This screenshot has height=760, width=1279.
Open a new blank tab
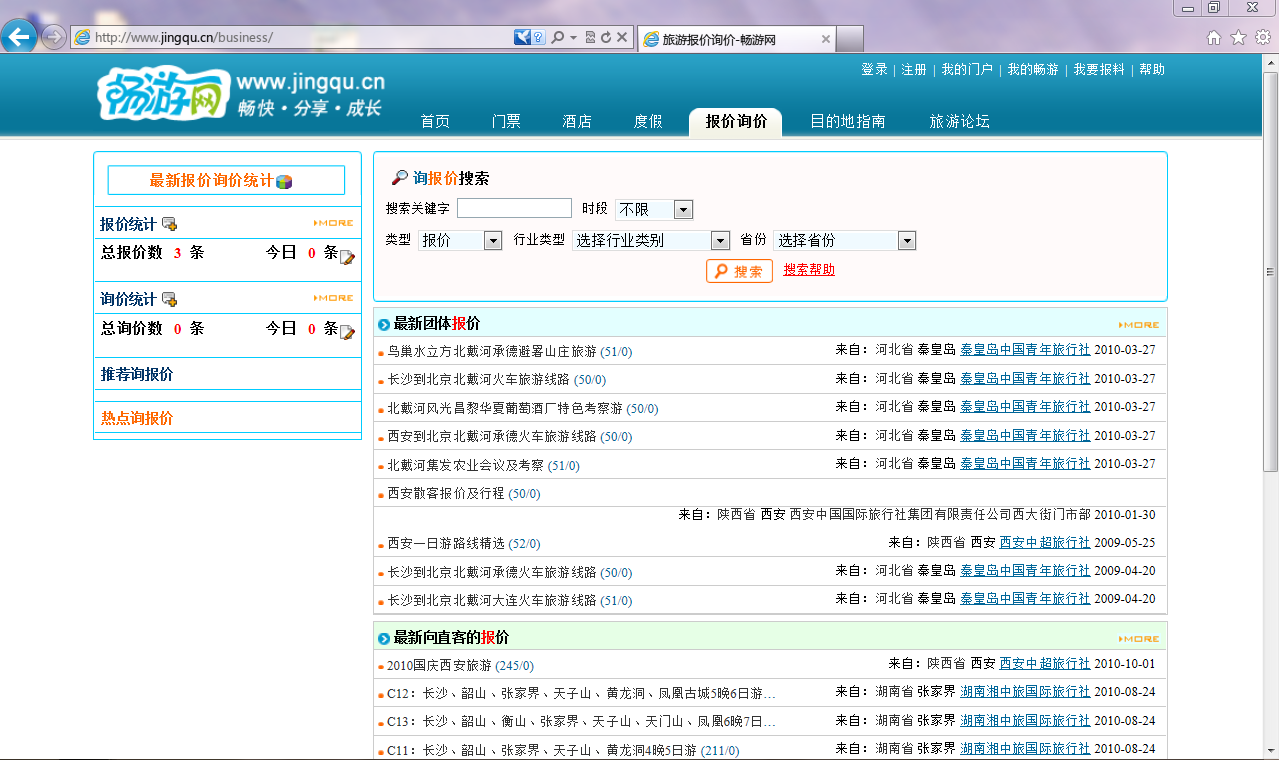pos(850,39)
